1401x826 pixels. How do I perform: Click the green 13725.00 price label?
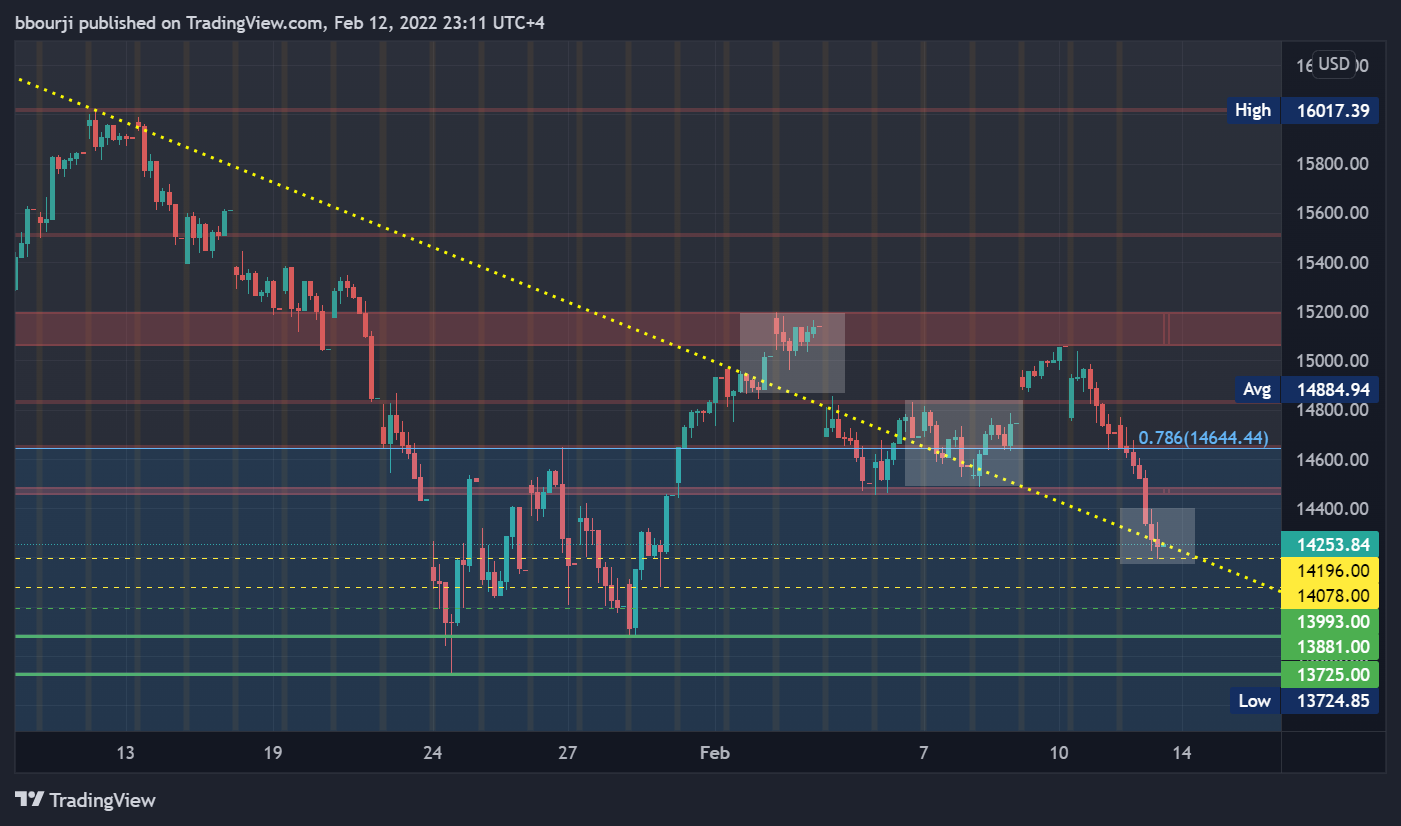coord(1332,675)
